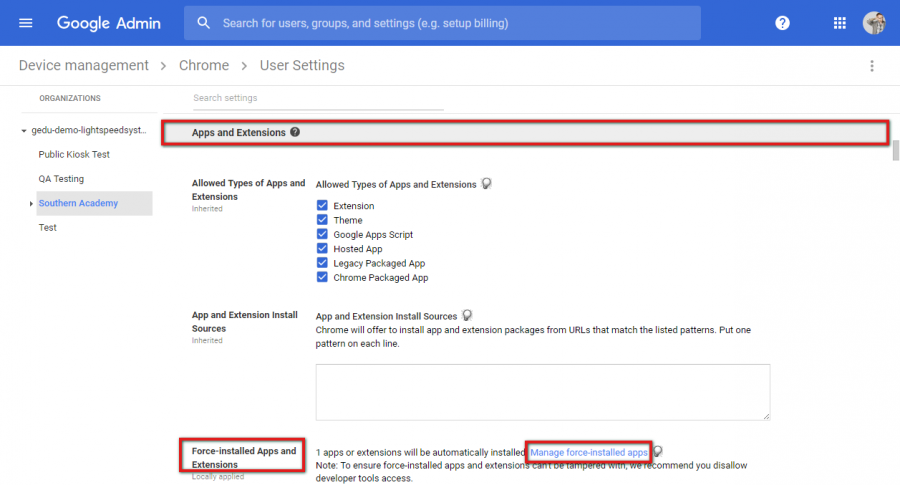
Task: Click lightbulb hint for Allowed Types
Action: (486, 184)
